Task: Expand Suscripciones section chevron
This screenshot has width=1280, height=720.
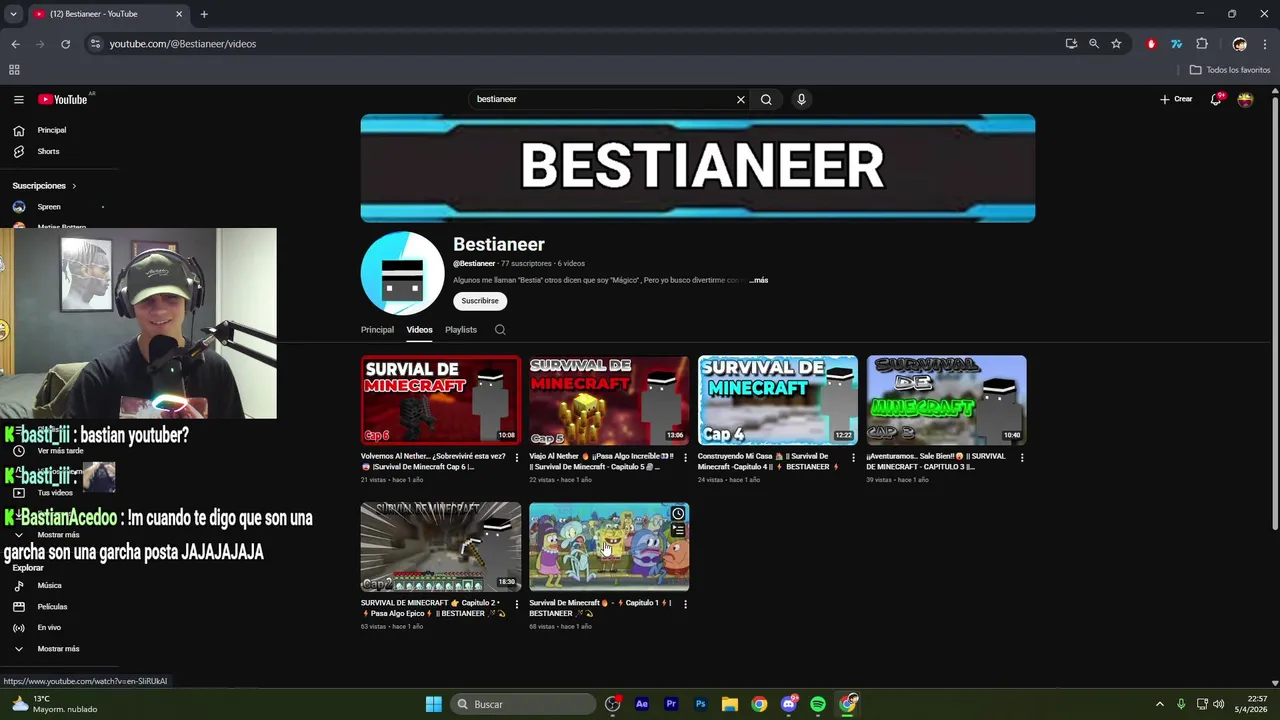Action: [73, 186]
